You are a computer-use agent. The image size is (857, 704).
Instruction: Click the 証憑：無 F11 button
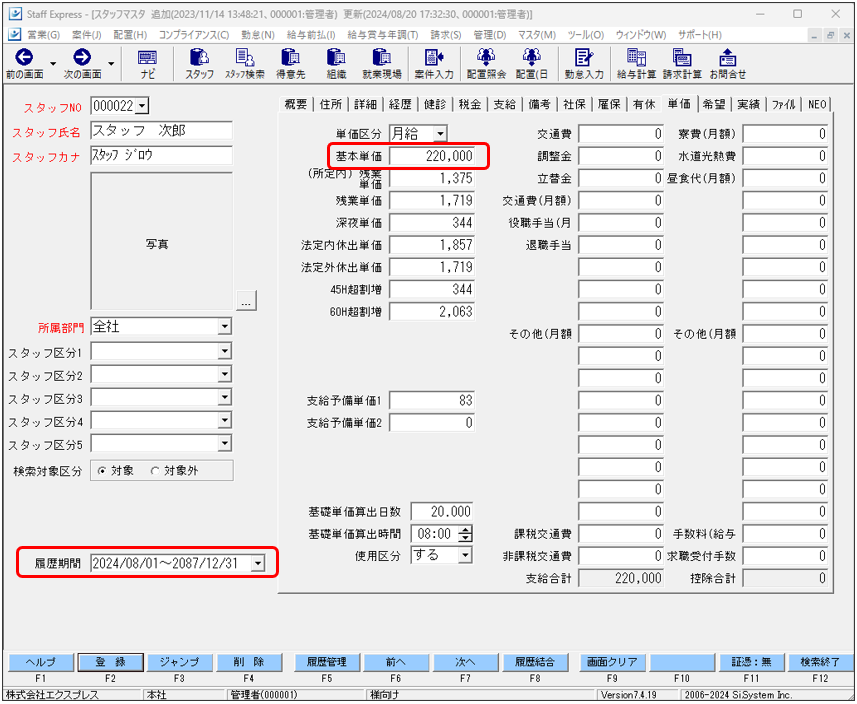click(751, 662)
